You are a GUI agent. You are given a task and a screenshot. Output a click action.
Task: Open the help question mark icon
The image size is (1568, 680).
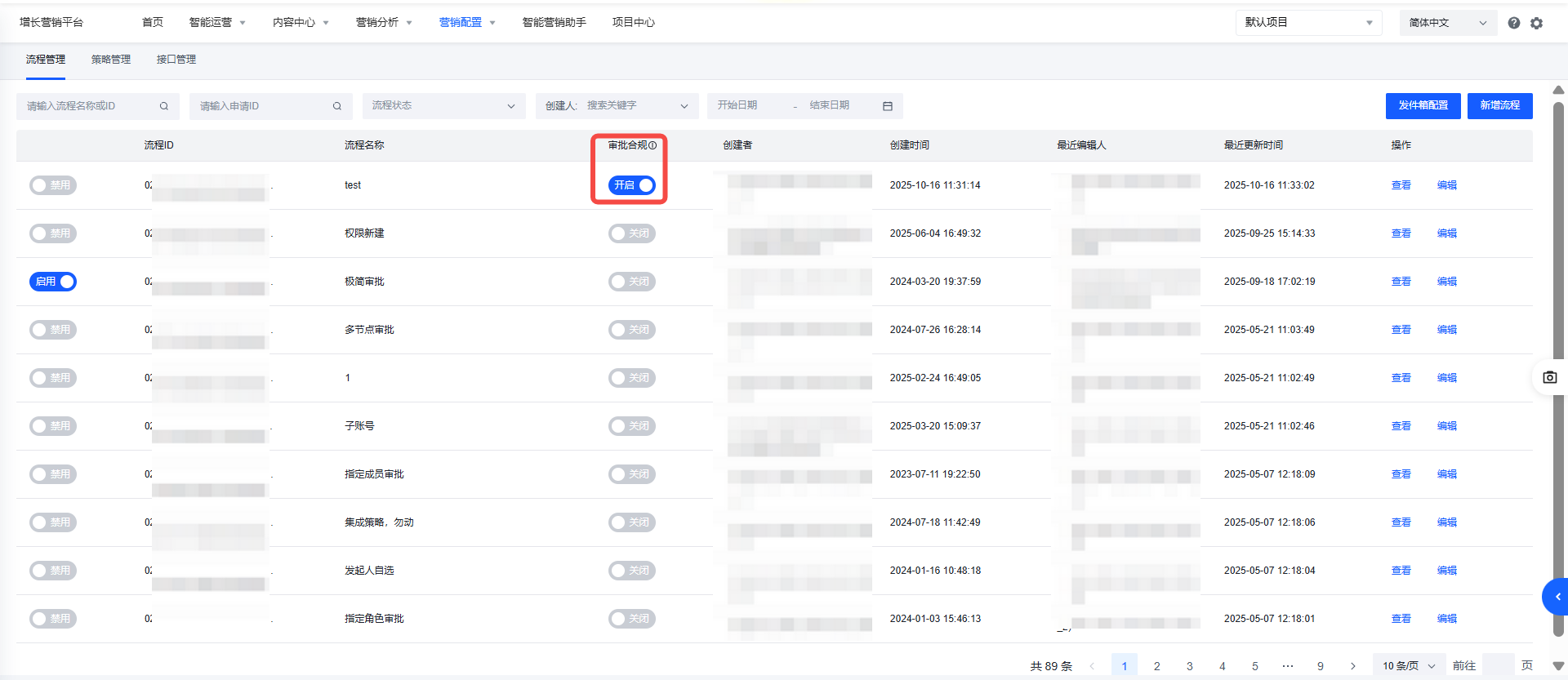(1514, 23)
